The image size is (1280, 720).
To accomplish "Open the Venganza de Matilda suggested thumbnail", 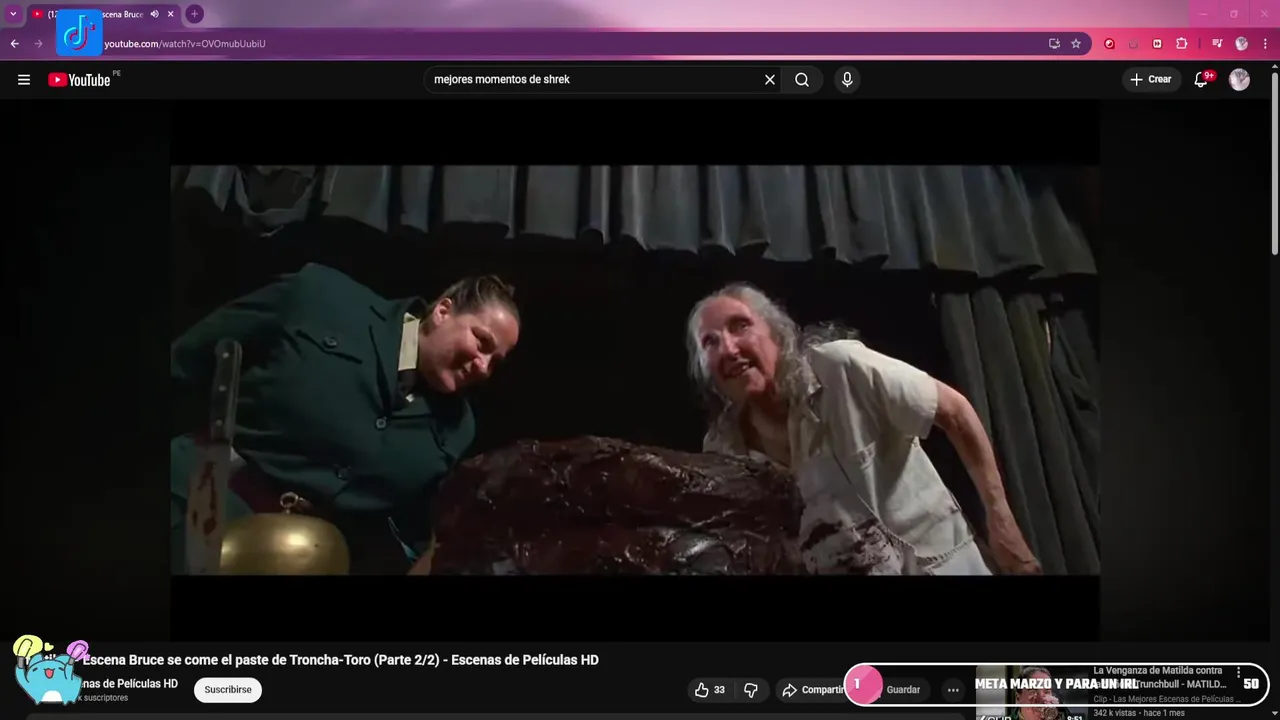I will (1030, 692).
